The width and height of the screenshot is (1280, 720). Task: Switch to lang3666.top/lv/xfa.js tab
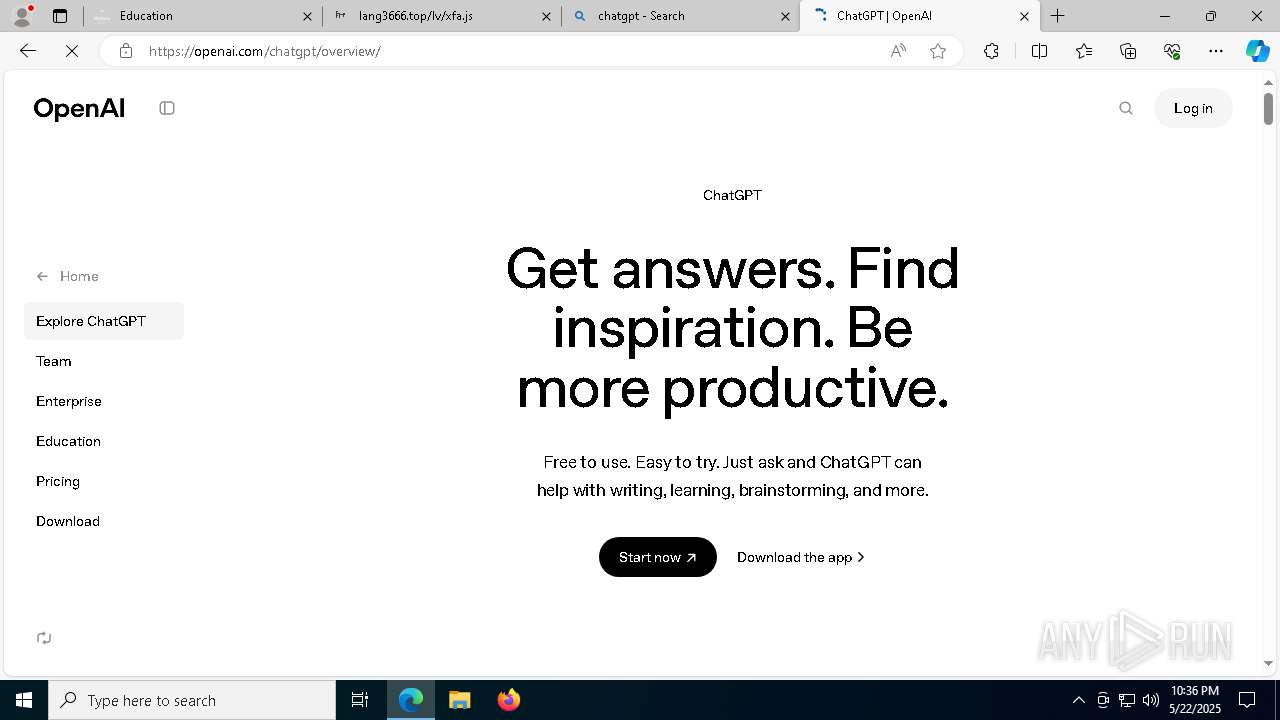(443, 16)
